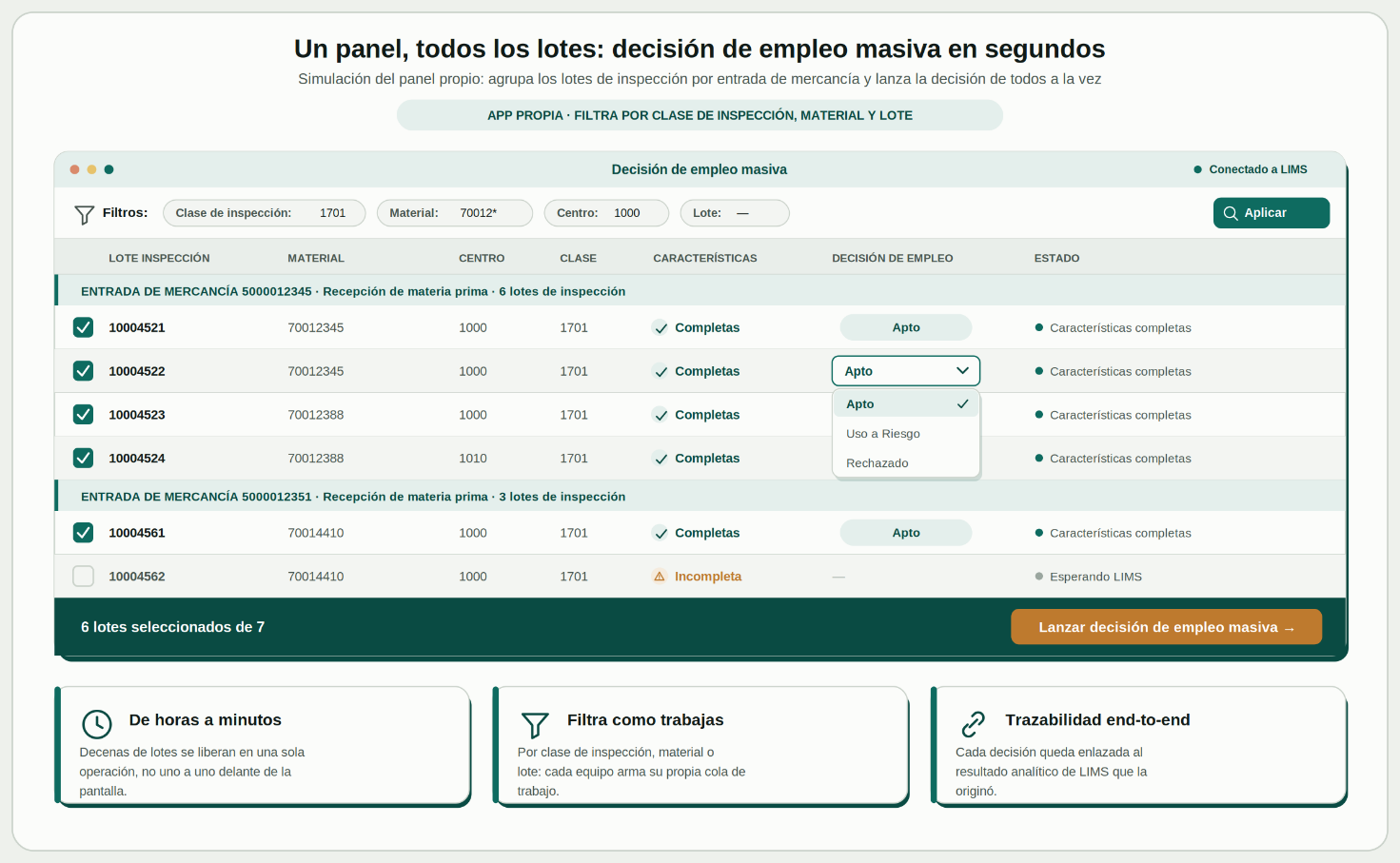The width and height of the screenshot is (1400, 863).
Task: Uncheck the checkbox for lot 10004561
Action: pos(84,533)
